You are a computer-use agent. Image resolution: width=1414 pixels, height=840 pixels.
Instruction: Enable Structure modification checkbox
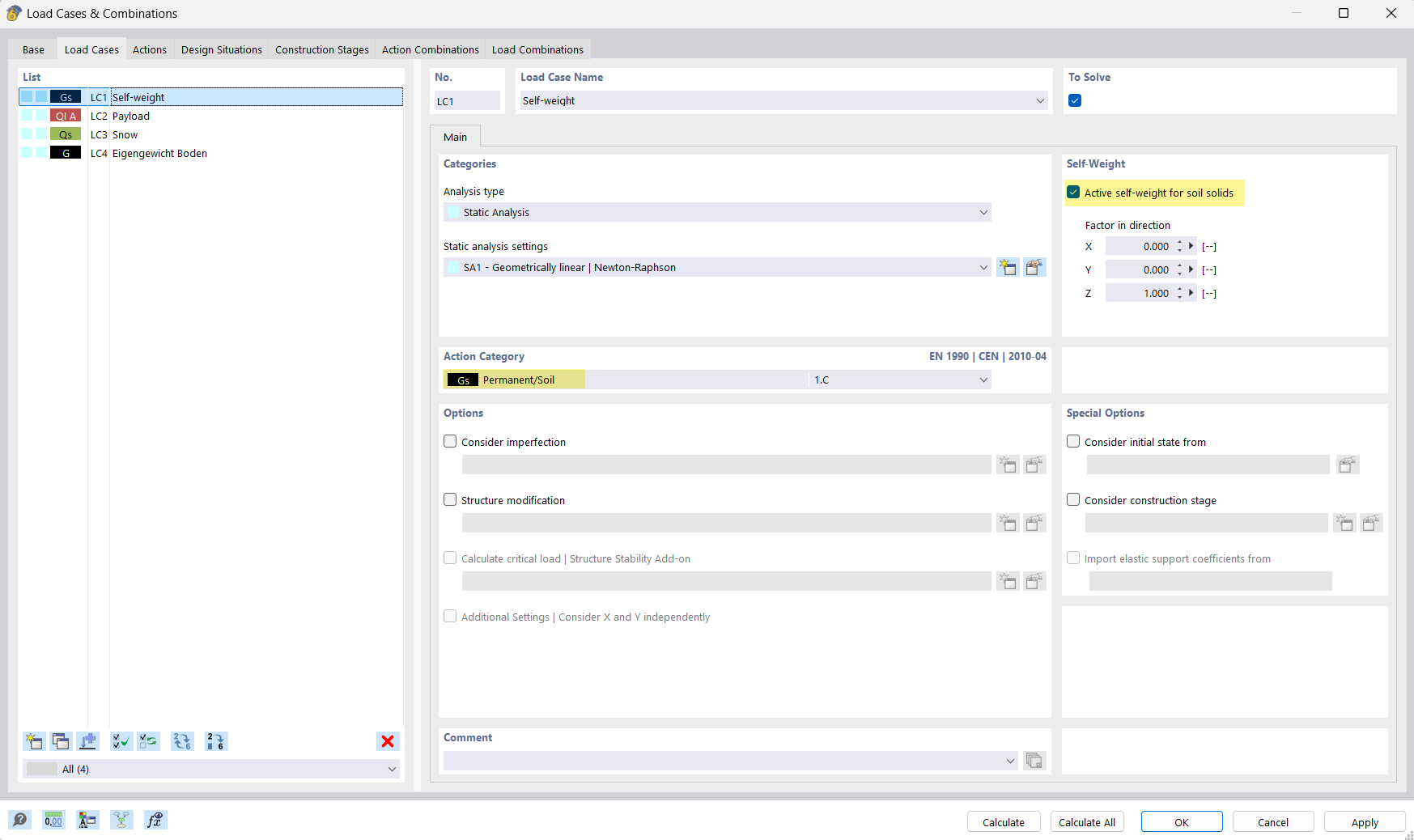450,500
